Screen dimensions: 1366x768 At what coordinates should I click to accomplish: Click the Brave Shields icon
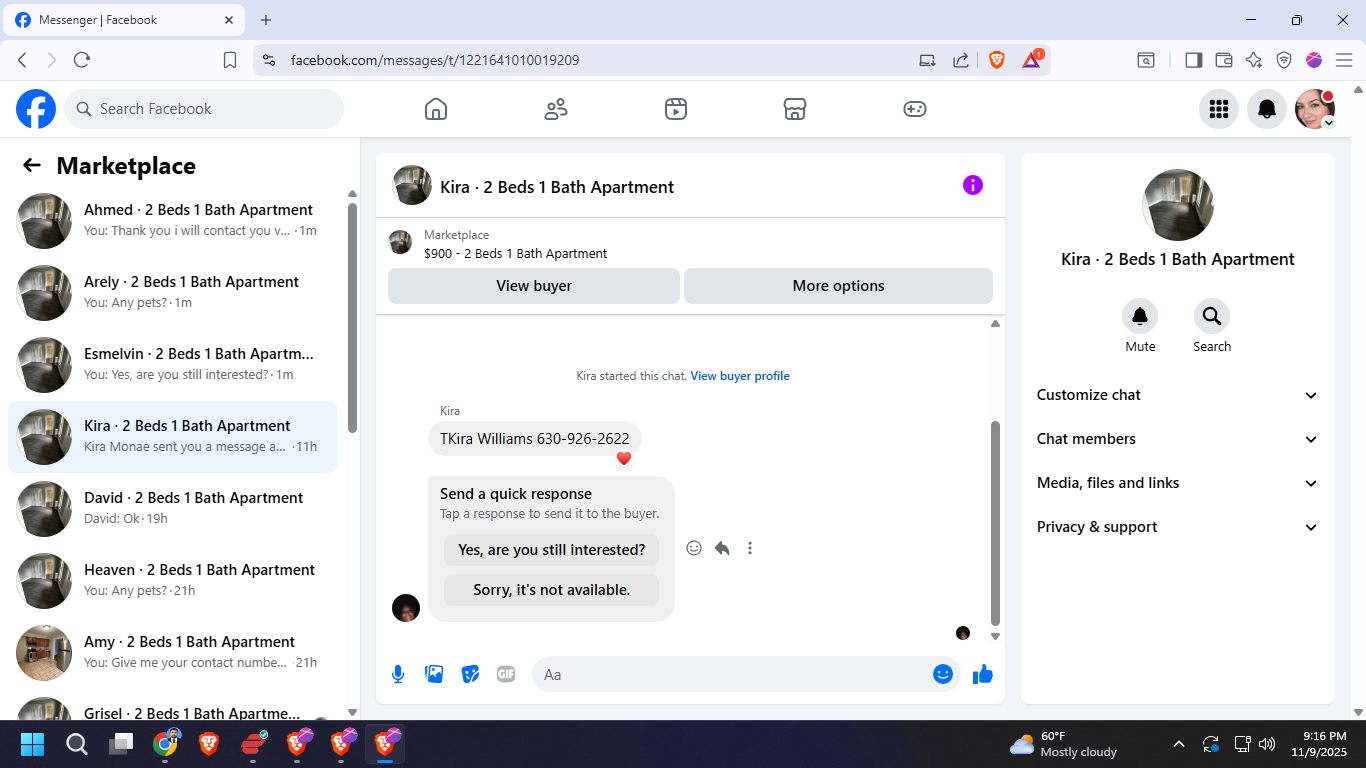(x=997, y=60)
